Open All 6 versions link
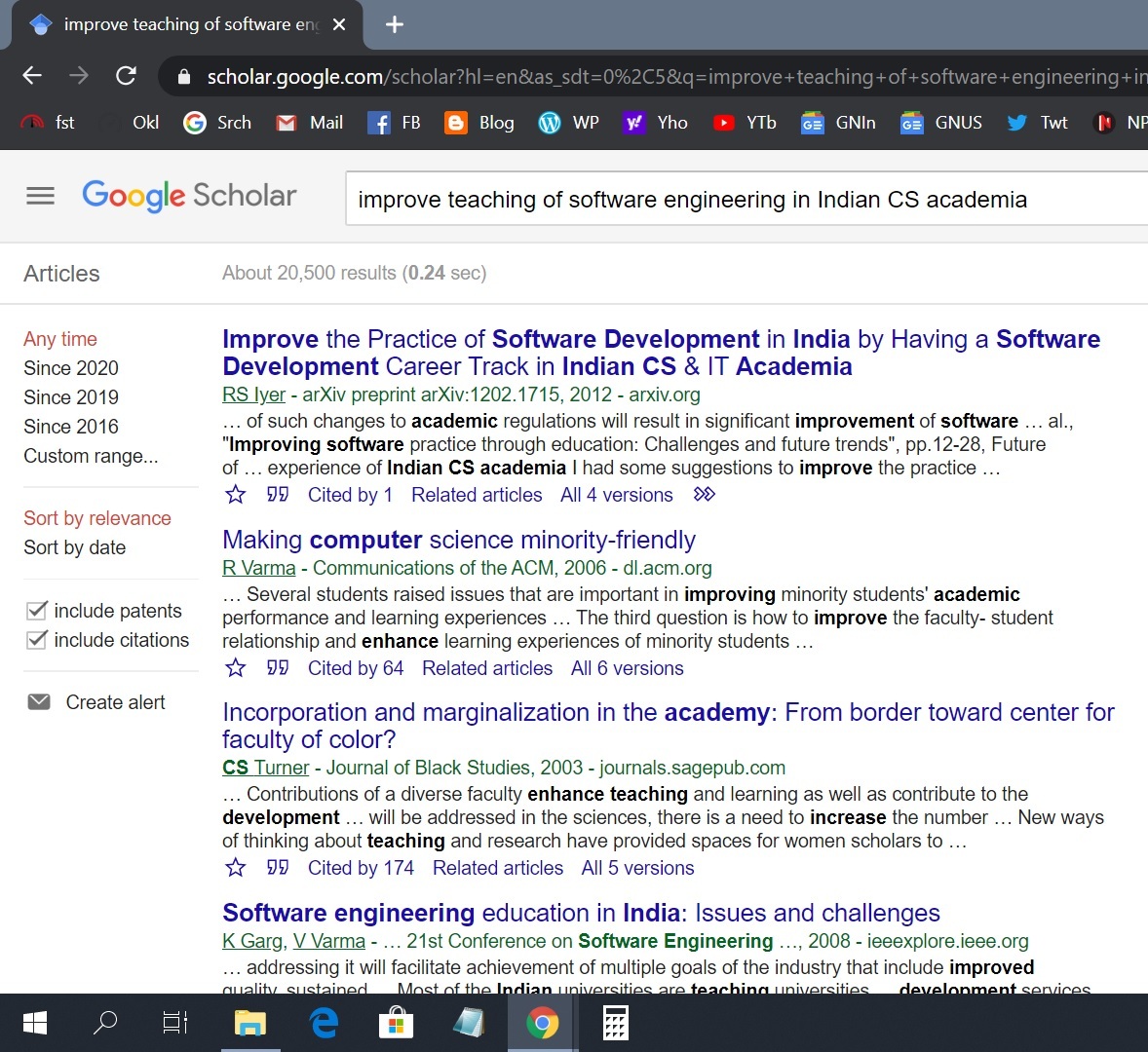This screenshot has height=1052, width=1148. pyautogui.click(x=627, y=668)
